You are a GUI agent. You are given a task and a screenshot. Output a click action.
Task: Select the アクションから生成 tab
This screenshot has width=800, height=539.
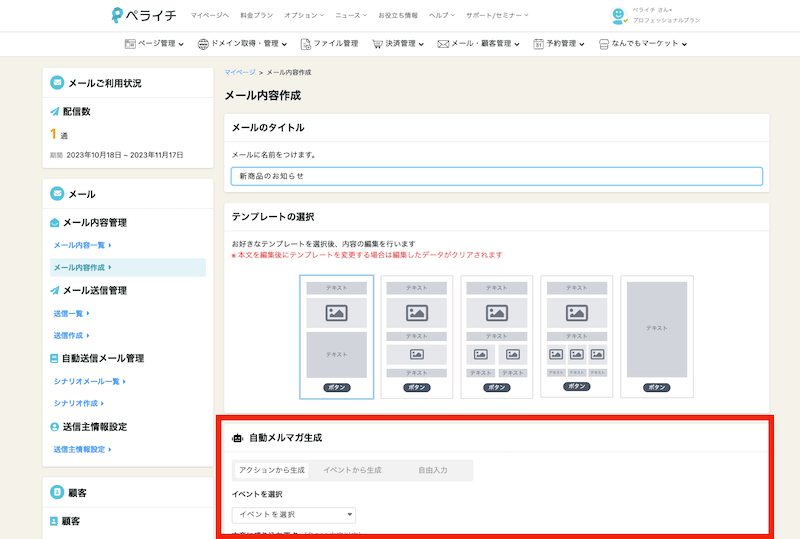point(272,470)
